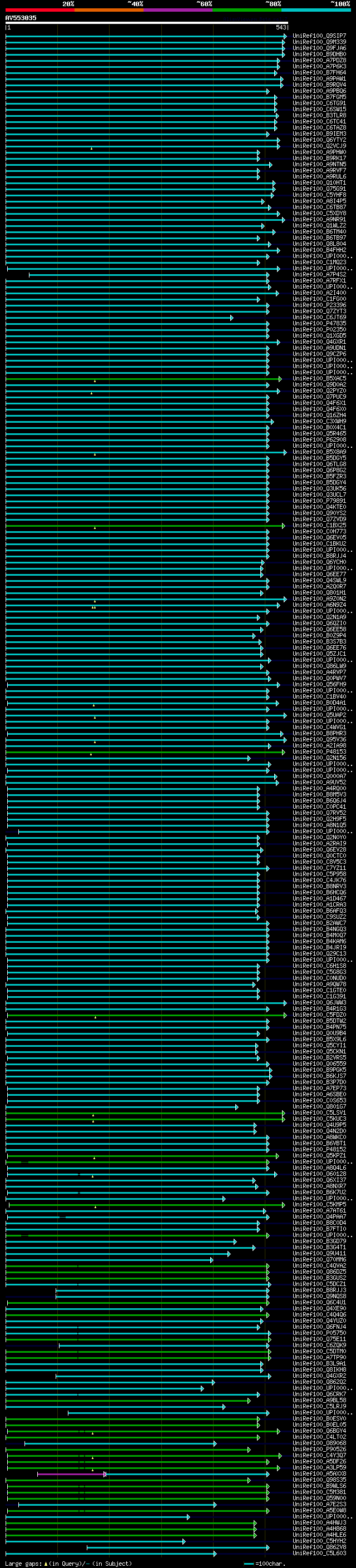Select the UniRef100_A7E2S3 label

[319, 1504]
